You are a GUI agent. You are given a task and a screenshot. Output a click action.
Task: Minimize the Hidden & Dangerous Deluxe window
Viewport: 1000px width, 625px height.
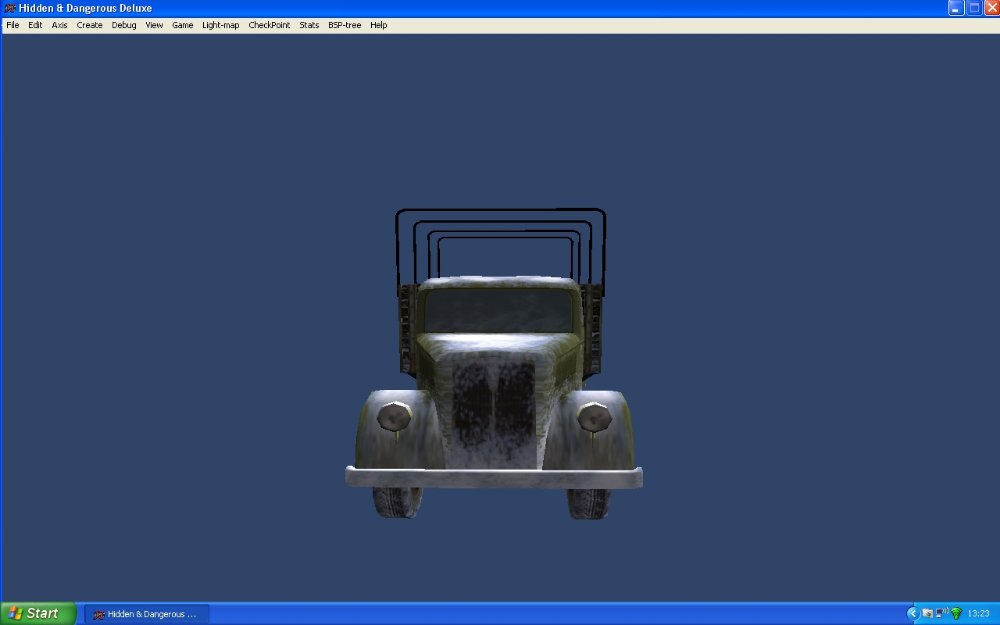point(955,8)
